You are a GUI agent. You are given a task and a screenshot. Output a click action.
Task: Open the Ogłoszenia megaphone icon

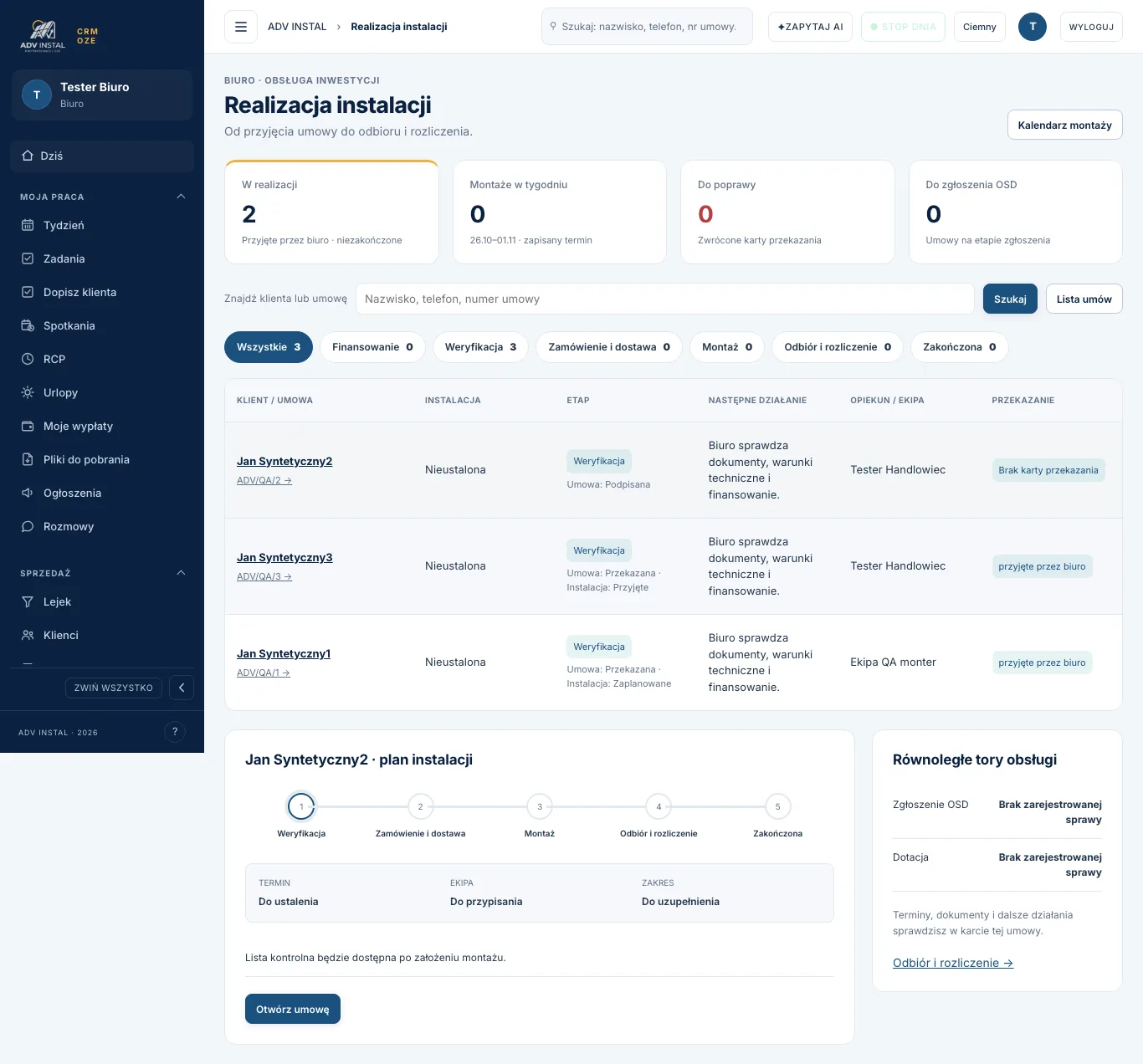[x=28, y=493]
